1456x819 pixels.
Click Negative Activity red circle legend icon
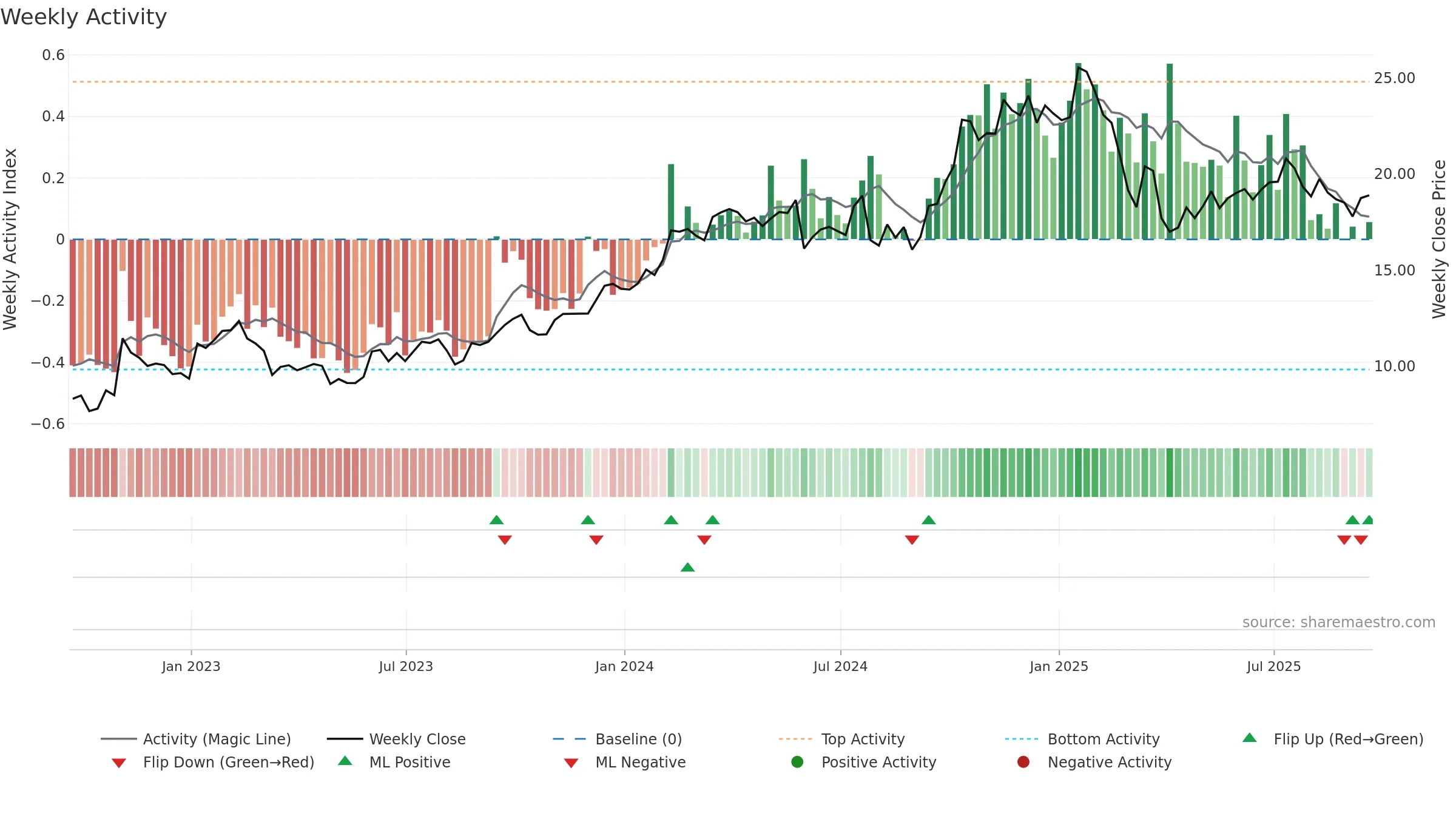point(1023,761)
